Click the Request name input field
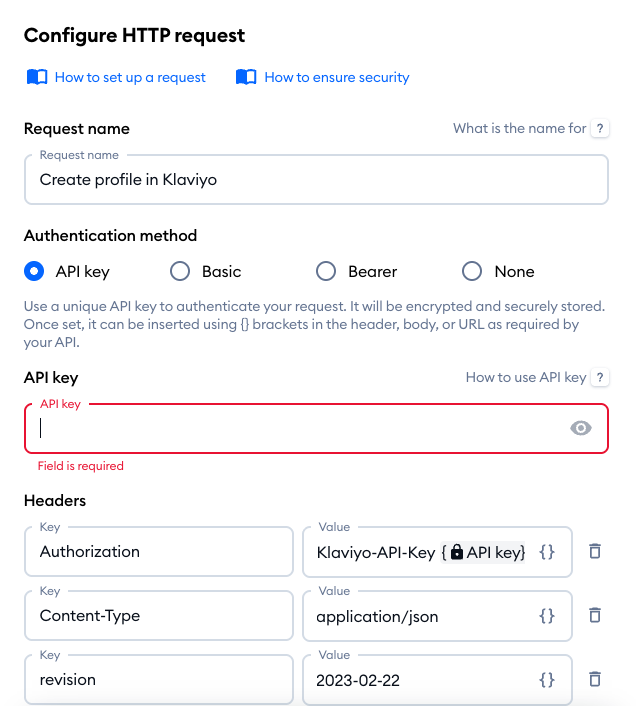 [316, 180]
